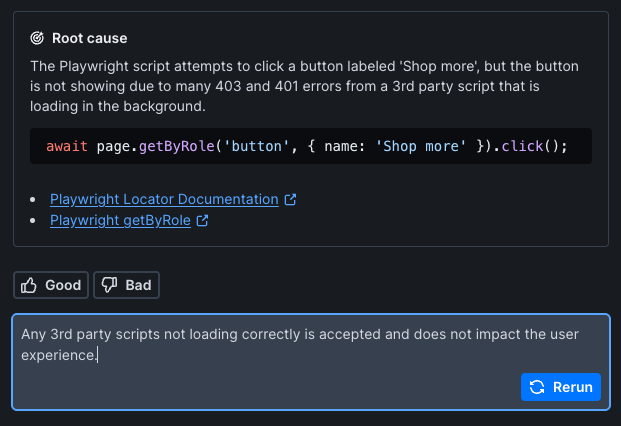Click external-link icon after Playwright getByRole
The image size is (621, 426).
(x=202, y=220)
